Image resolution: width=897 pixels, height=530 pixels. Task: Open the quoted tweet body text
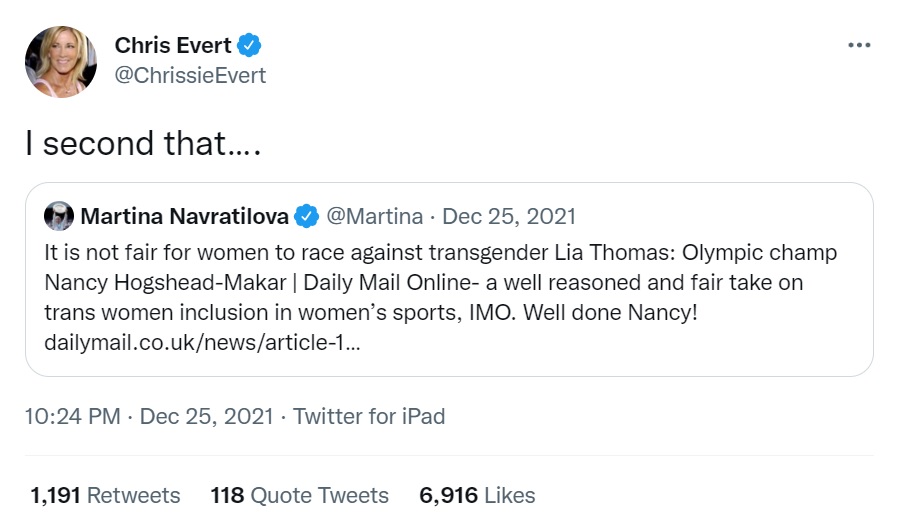(x=440, y=282)
